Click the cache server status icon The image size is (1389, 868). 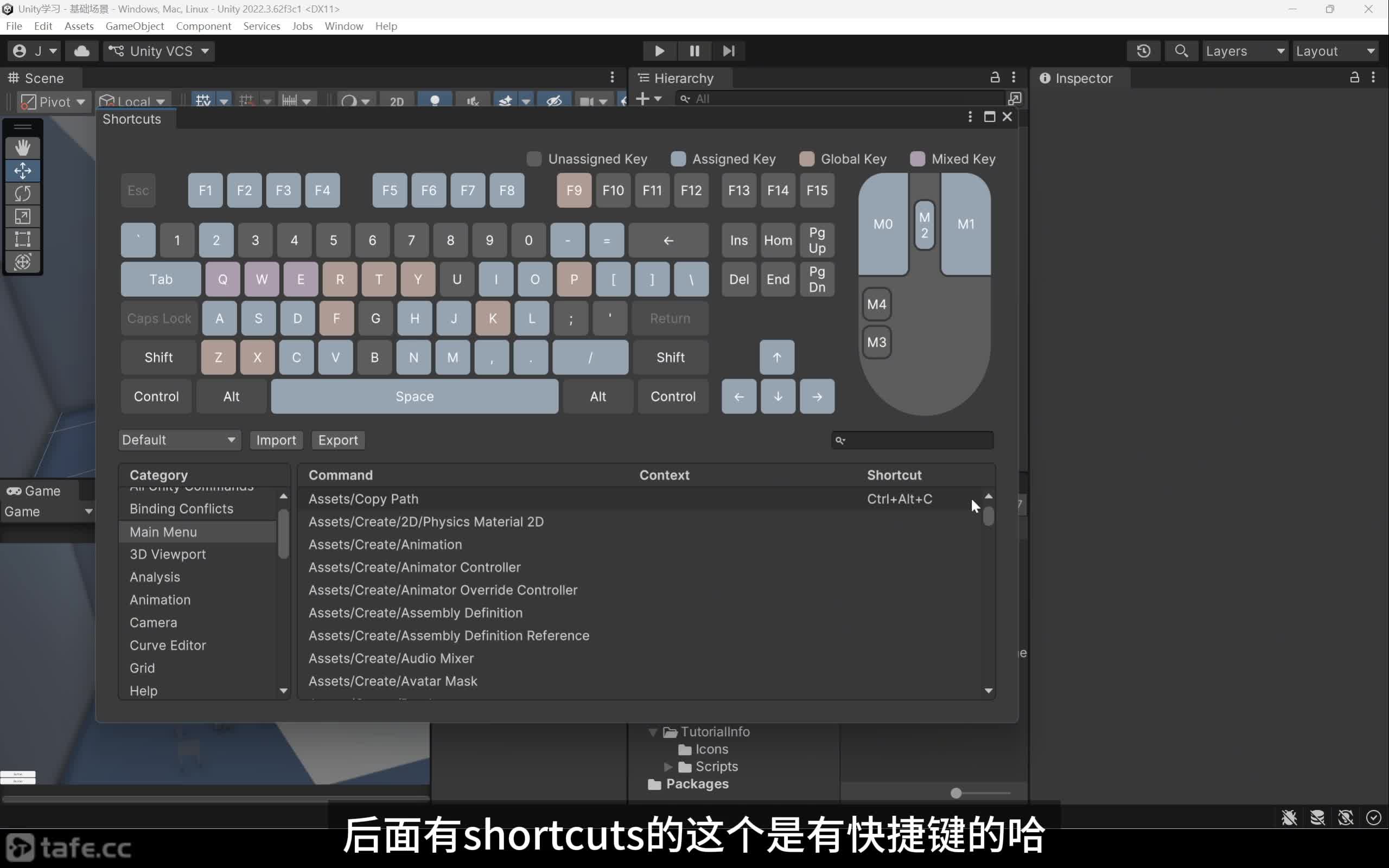(1317, 818)
